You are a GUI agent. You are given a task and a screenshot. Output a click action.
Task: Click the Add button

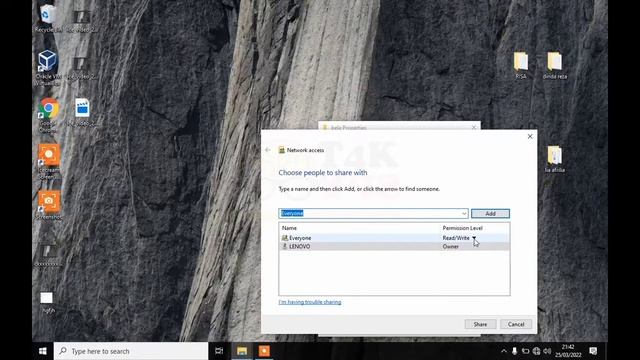tap(490, 213)
